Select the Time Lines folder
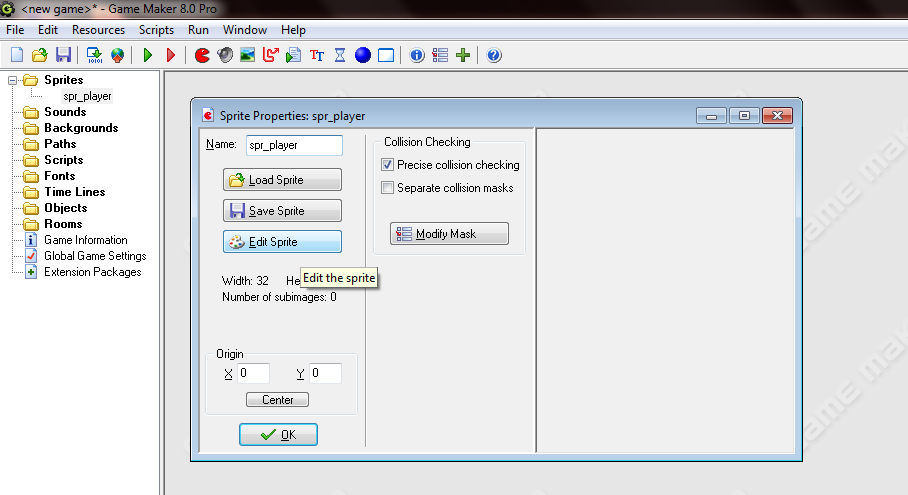The height and width of the screenshot is (495, 908). click(75, 192)
